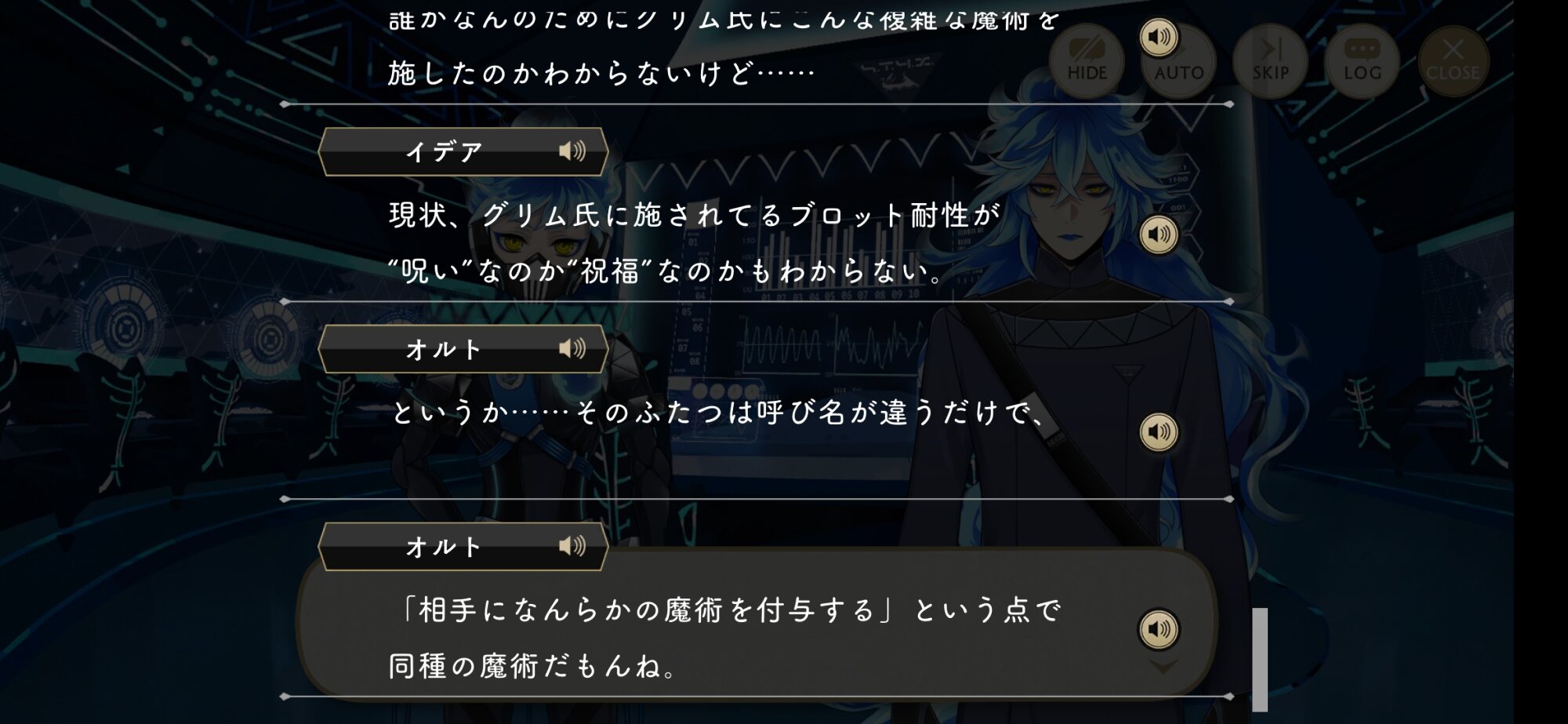
Task: Play voice from イデア name plate speaker
Action: point(572,151)
